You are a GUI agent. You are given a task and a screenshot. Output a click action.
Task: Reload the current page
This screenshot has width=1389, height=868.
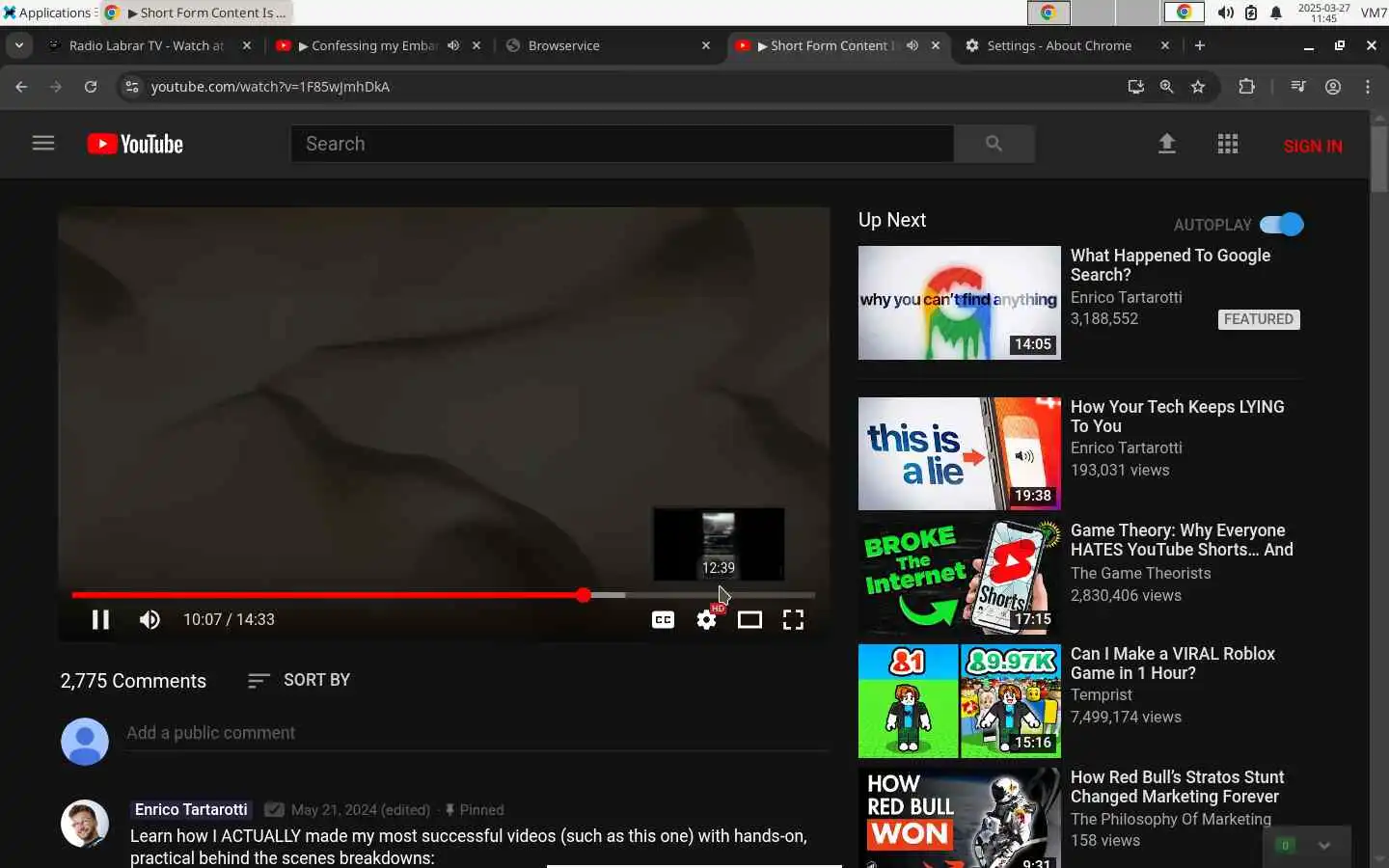pyautogui.click(x=91, y=87)
